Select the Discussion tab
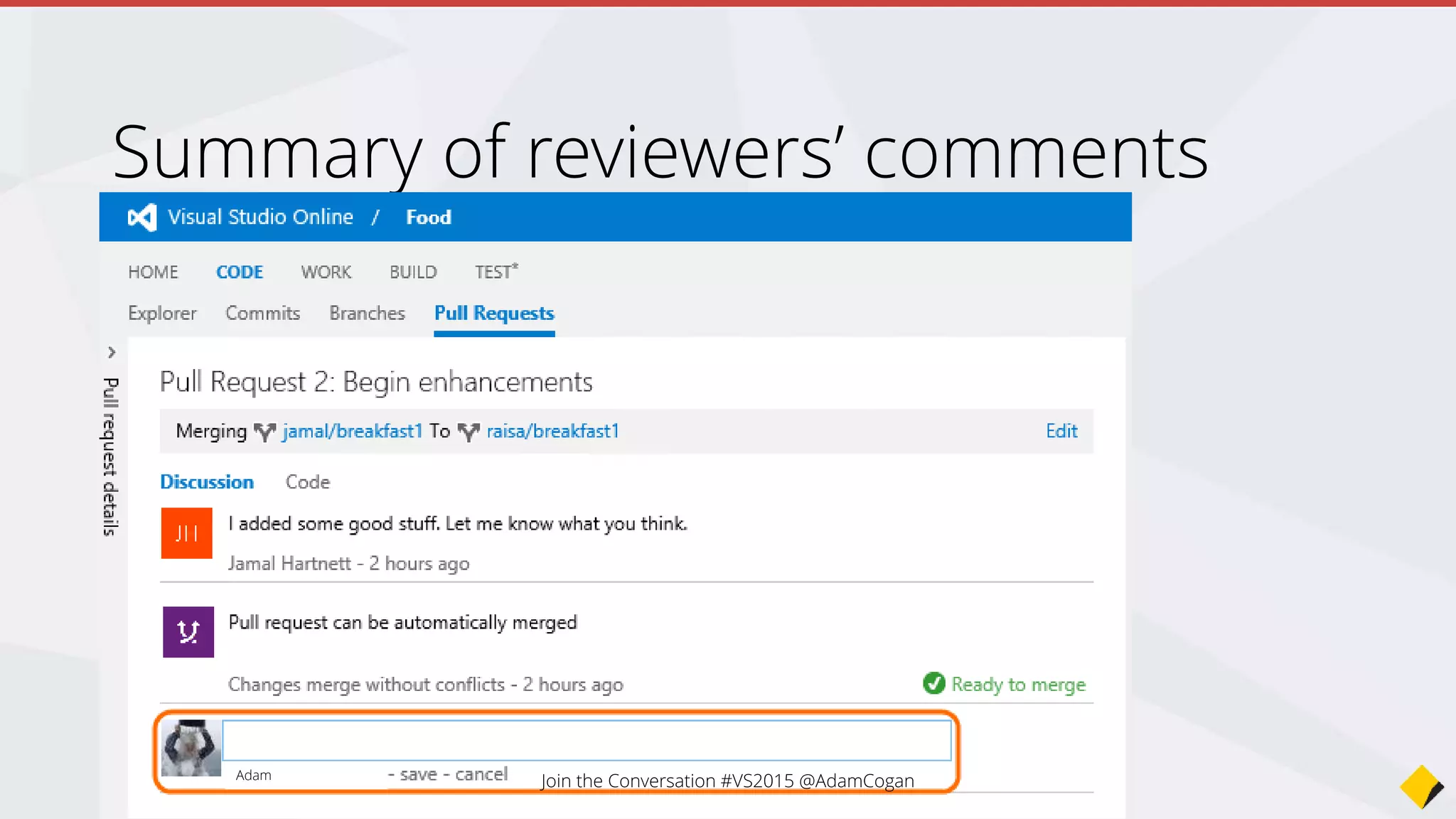Viewport: 1456px width, 819px height. (207, 482)
